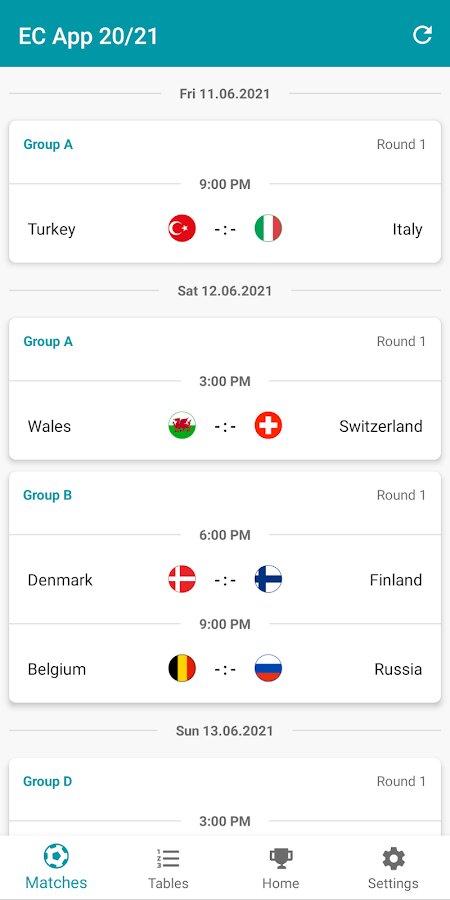
Task: Tap Group A on Turkey–Italy card
Action: [48, 144]
